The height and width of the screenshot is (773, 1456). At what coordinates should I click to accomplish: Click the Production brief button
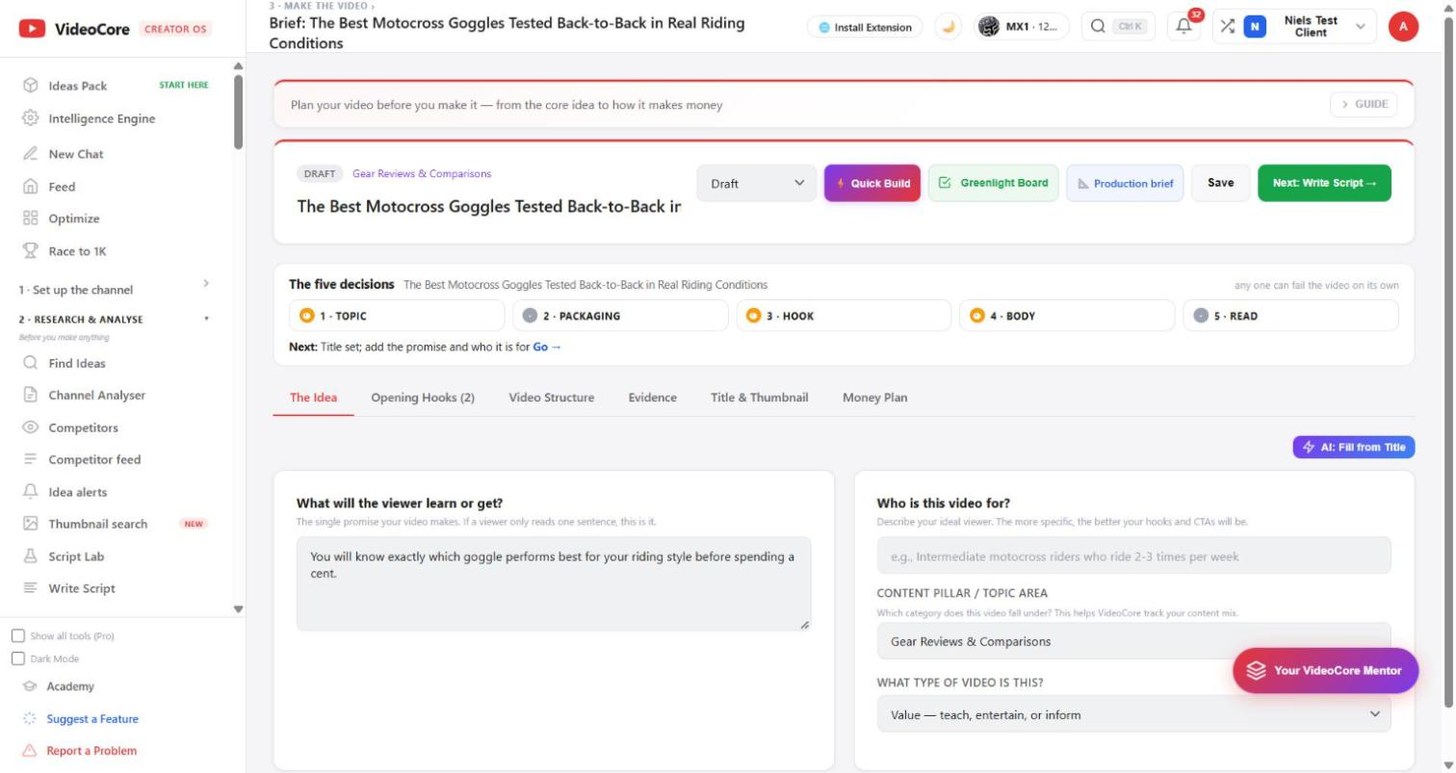click(x=1125, y=183)
